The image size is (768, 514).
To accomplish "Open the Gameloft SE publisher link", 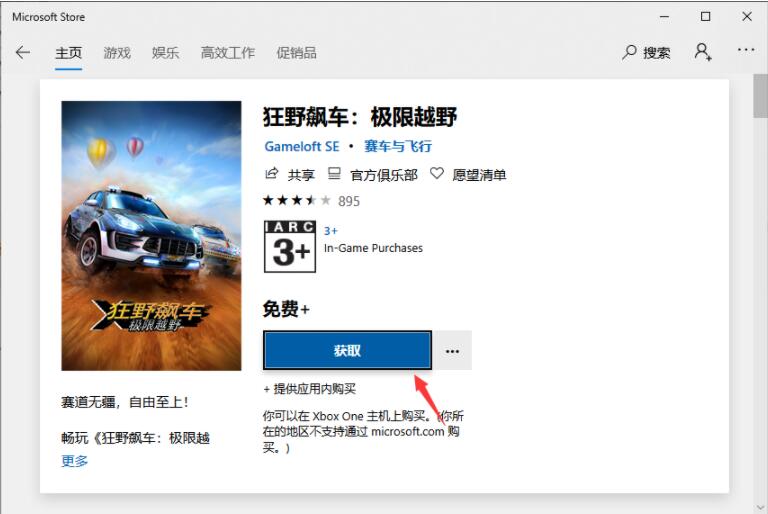I will click(302, 147).
